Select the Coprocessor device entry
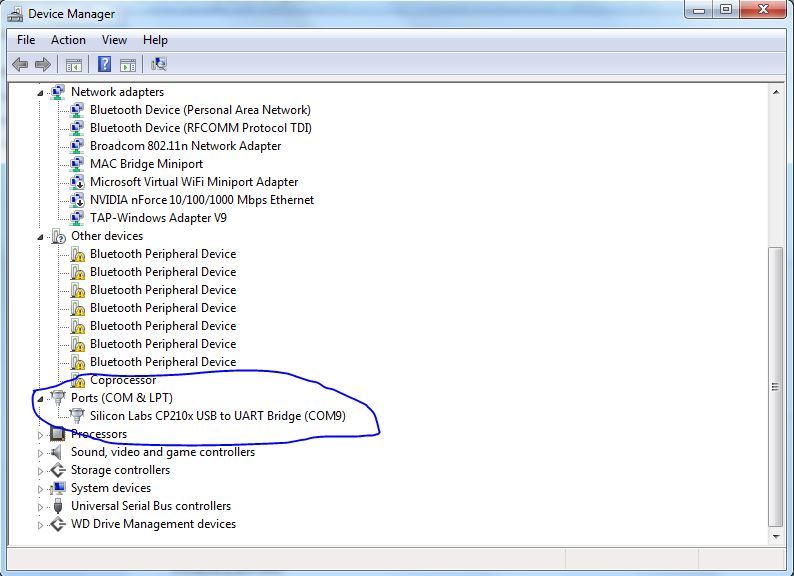Image resolution: width=794 pixels, height=576 pixels. point(123,380)
